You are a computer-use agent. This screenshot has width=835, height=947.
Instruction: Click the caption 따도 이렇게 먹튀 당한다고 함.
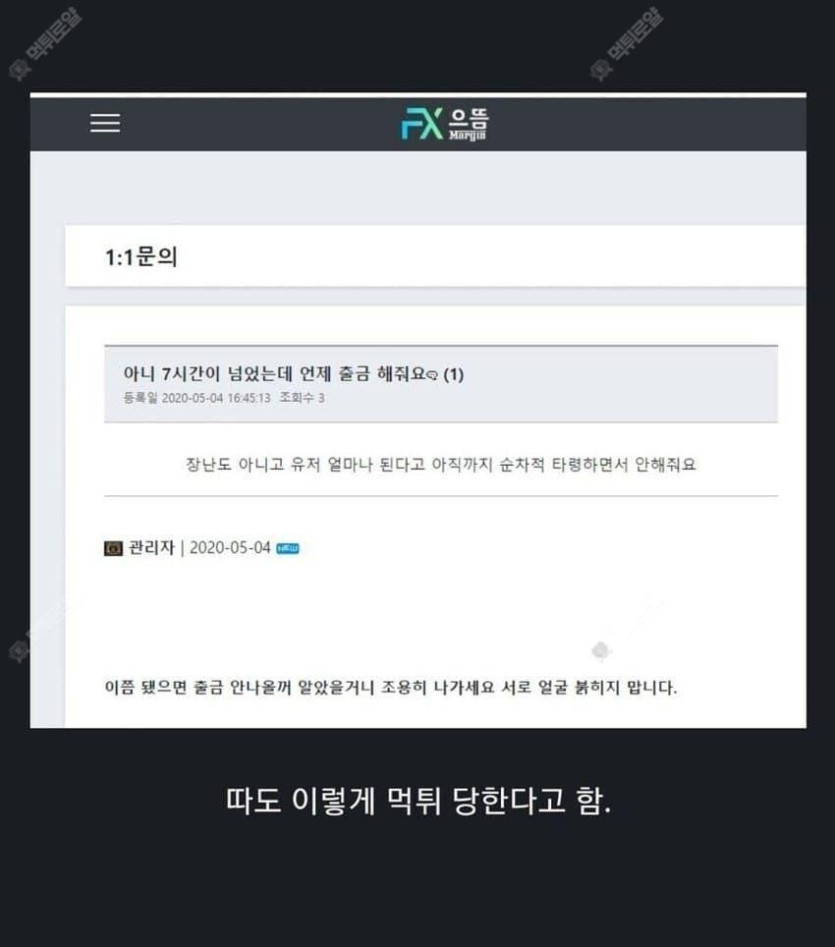(418, 801)
